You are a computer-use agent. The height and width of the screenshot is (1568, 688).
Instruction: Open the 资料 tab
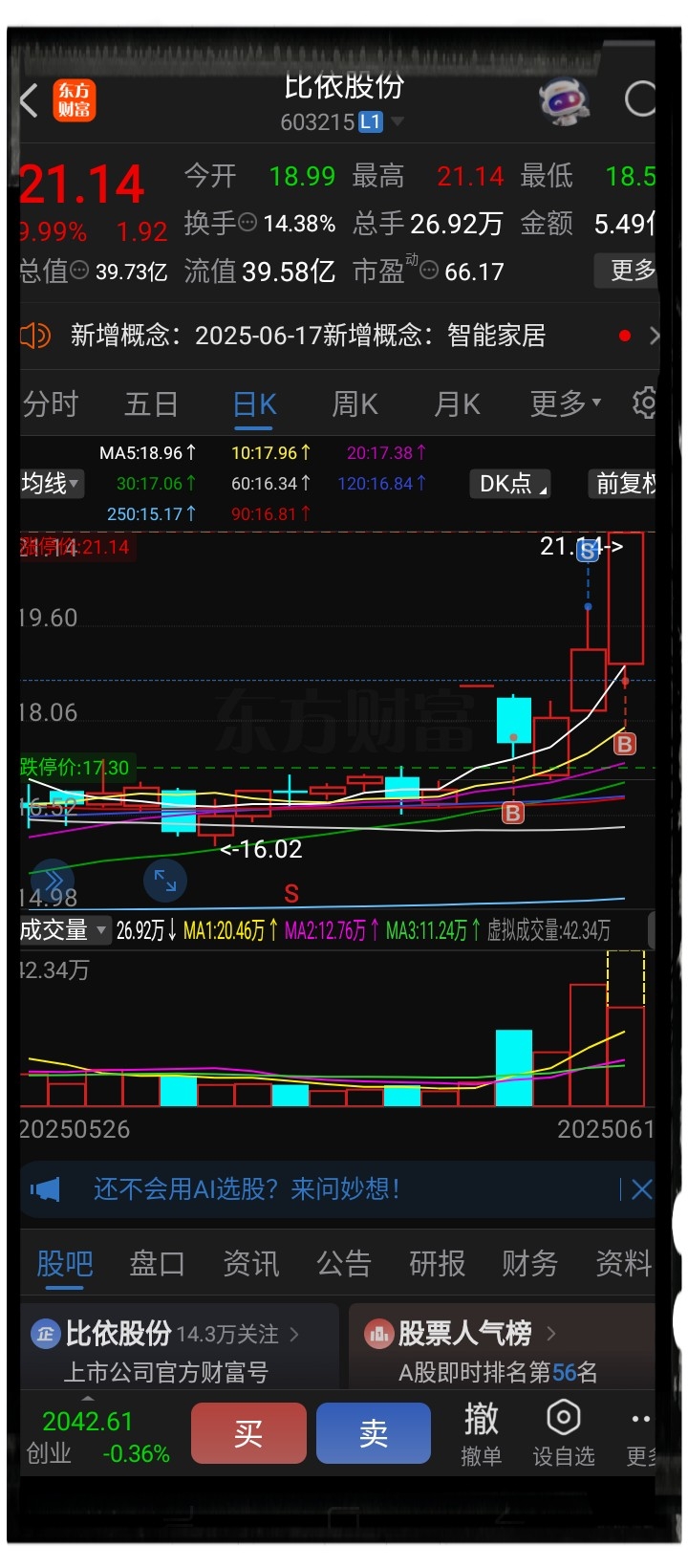(623, 1264)
